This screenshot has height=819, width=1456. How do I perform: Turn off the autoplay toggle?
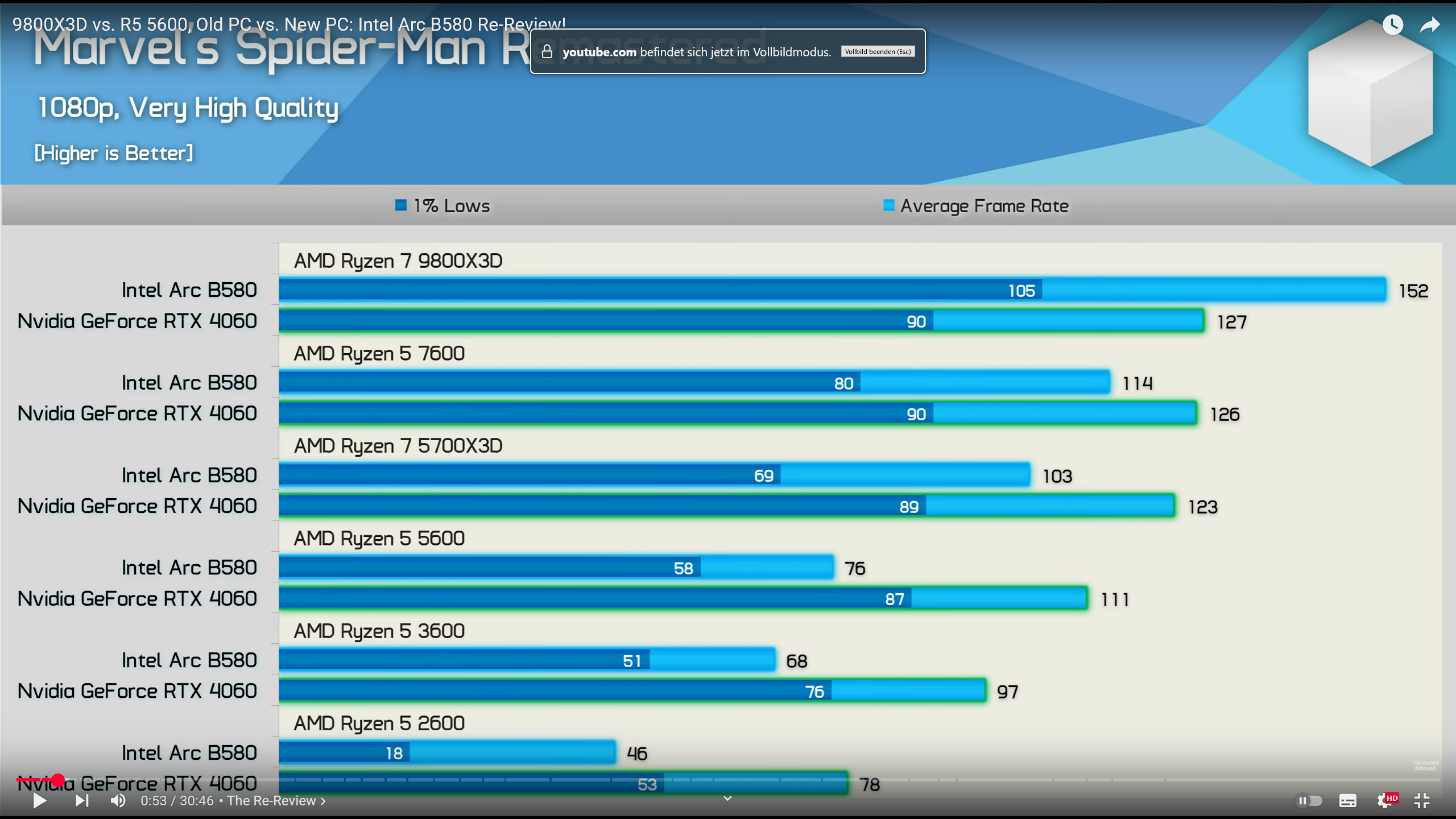pos(1309,800)
